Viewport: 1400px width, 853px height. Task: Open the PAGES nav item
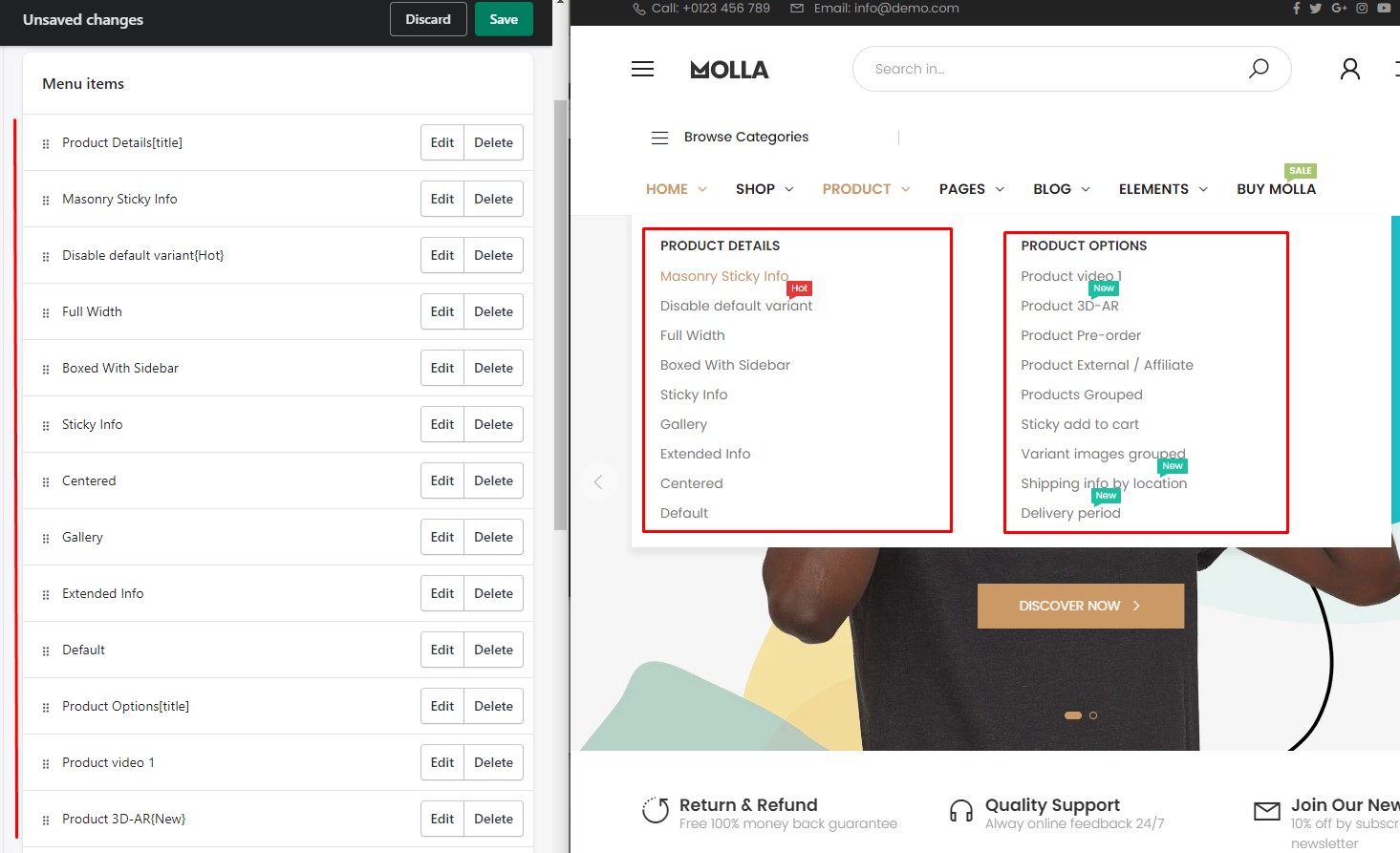(x=961, y=189)
